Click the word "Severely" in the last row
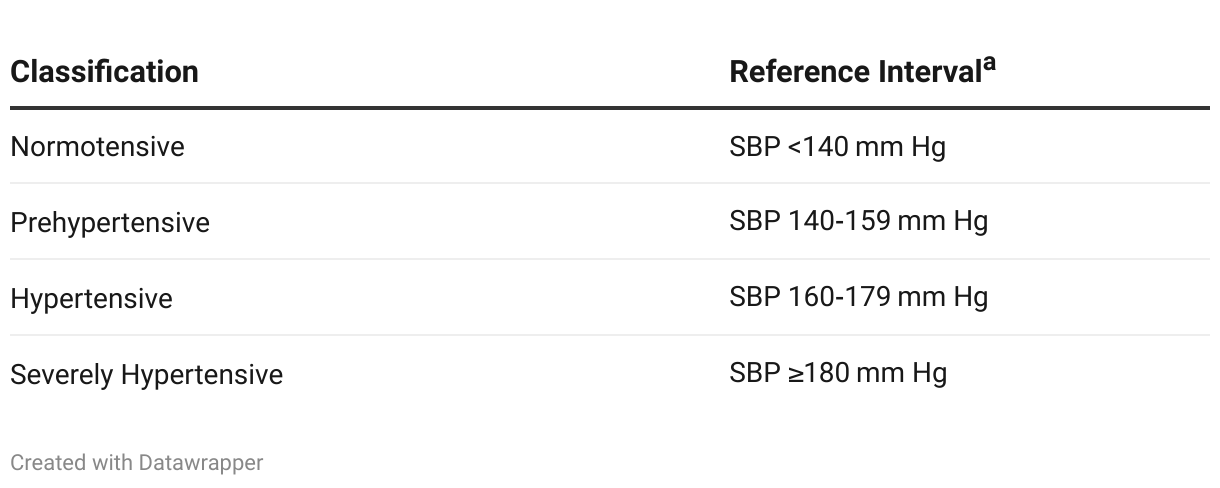The image size is (1220, 488). tap(62, 375)
